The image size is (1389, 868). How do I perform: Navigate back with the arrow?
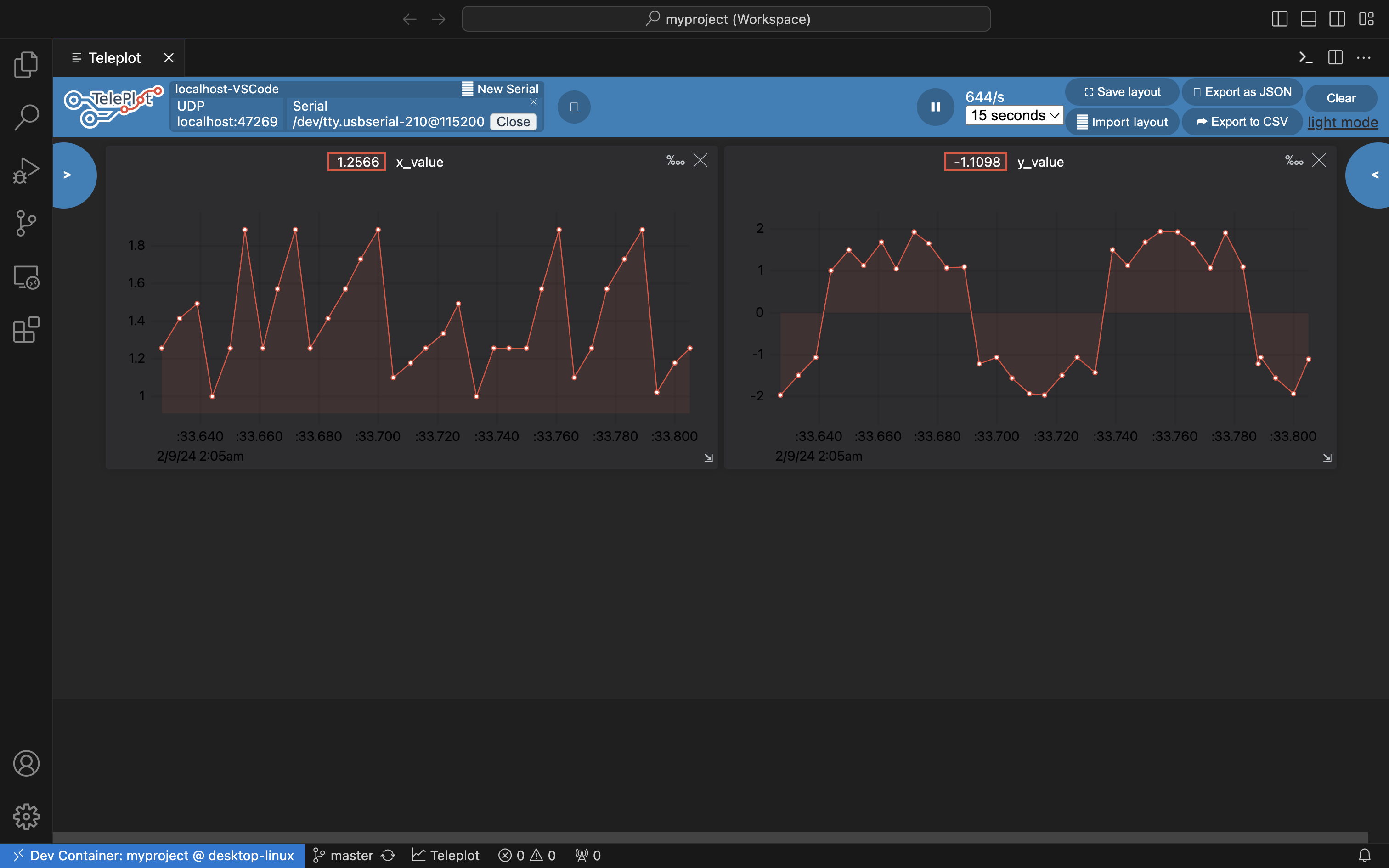(x=409, y=19)
